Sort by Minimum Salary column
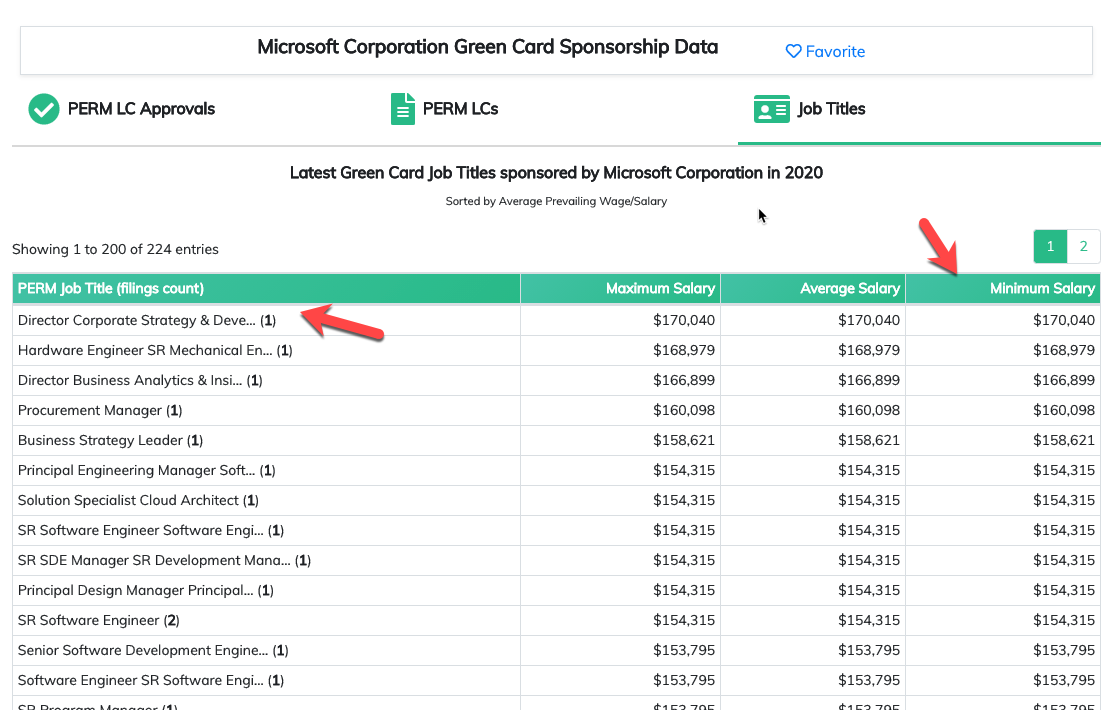1107x710 pixels. coord(1003,289)
